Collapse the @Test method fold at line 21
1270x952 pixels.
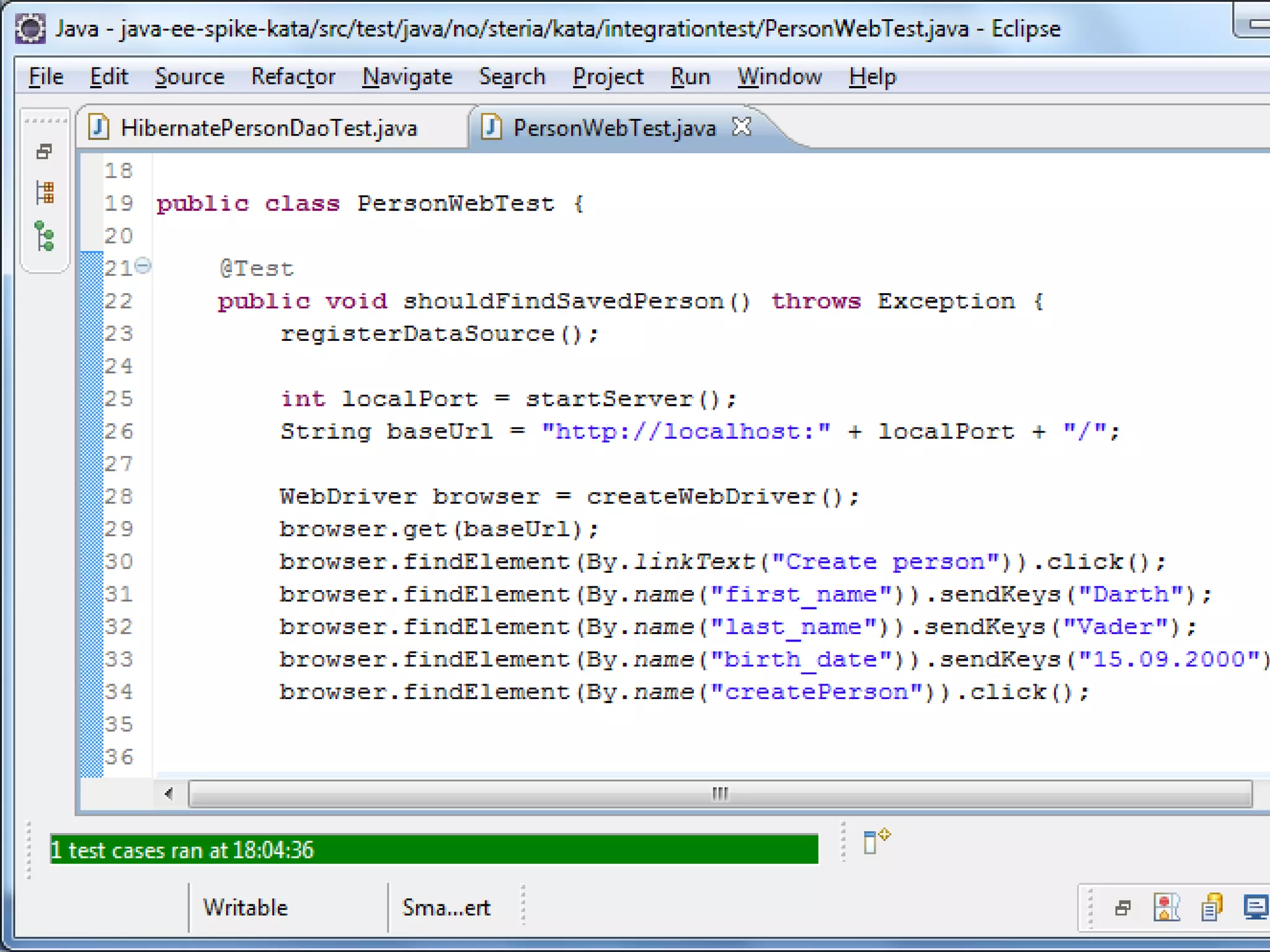point(143,266)
